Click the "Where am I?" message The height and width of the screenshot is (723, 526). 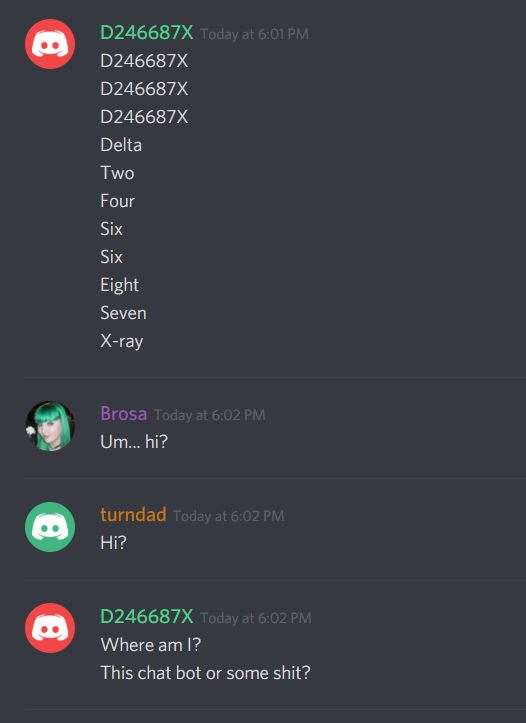[x=151, y=645]
